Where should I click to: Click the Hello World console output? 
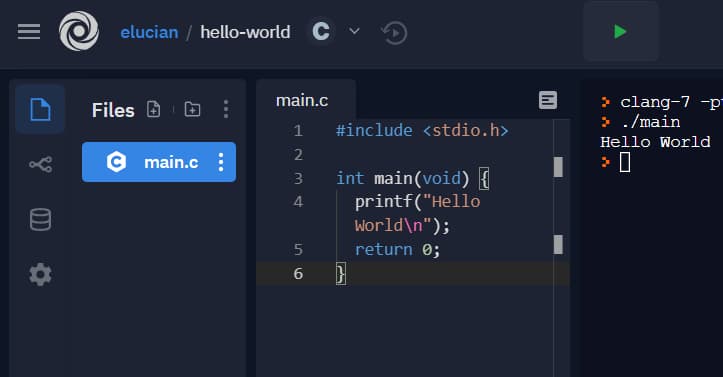pos(655,142)
